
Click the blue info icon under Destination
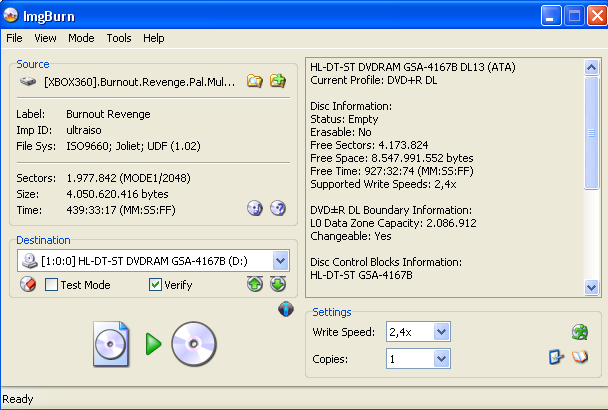coord(285,309)
